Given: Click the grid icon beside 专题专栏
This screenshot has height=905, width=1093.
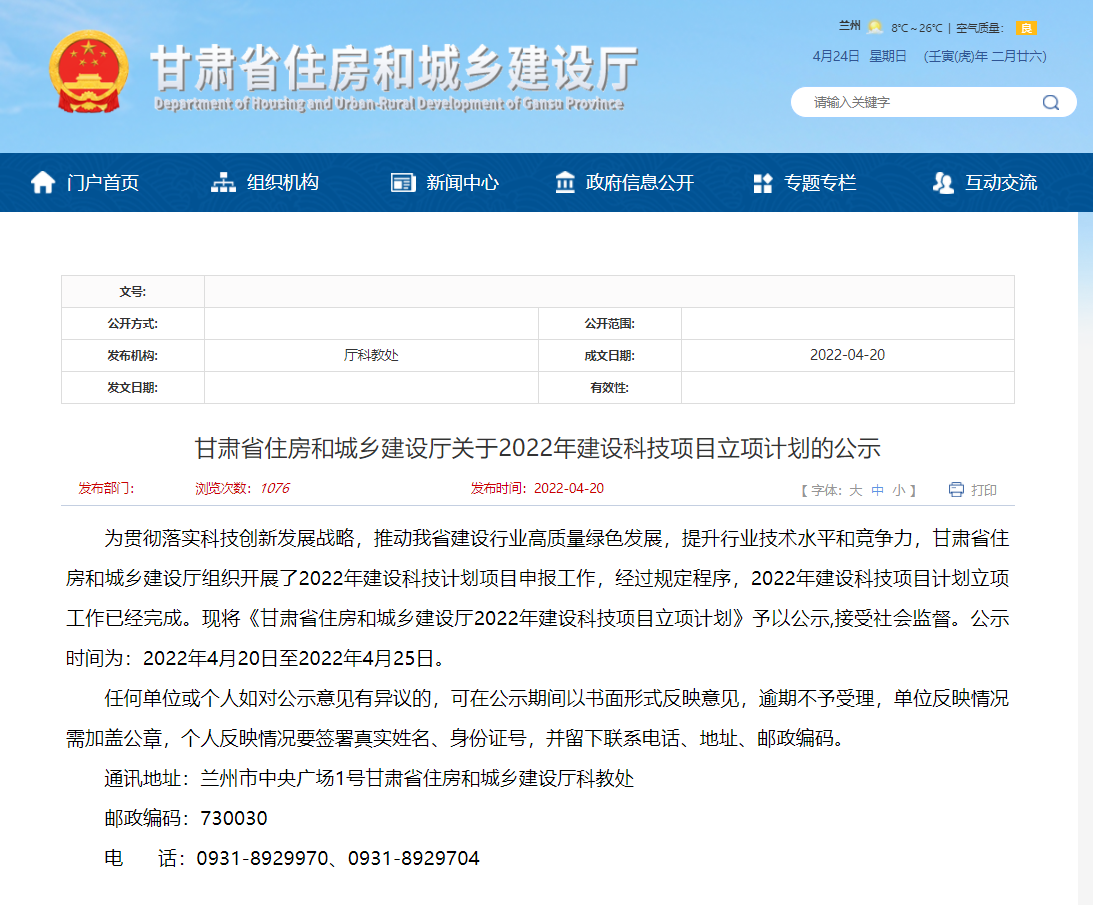Looking at the screenshot, I should (763, 183).
